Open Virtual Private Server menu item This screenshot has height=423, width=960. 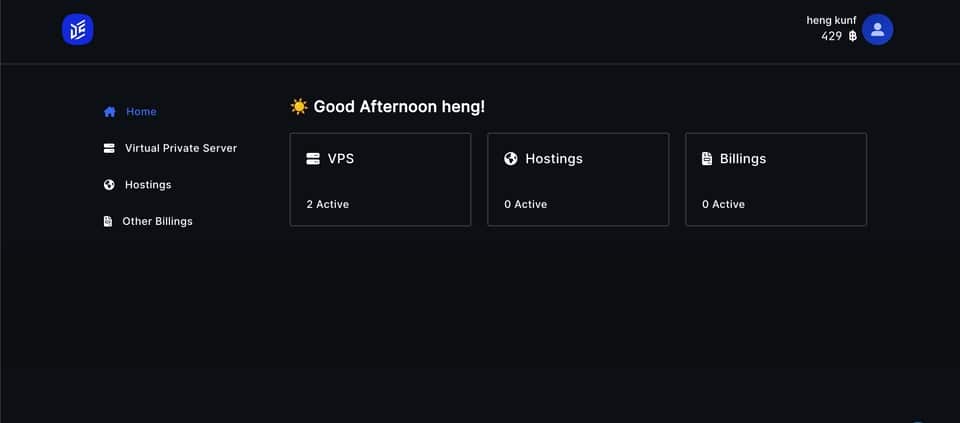coord(181,148)
